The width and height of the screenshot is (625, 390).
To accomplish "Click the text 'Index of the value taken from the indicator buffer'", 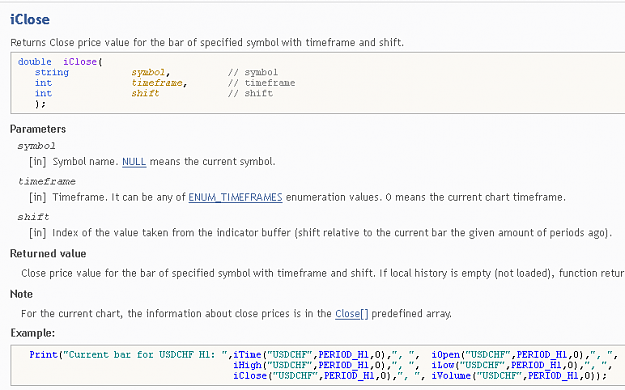I will click(171, 233).
